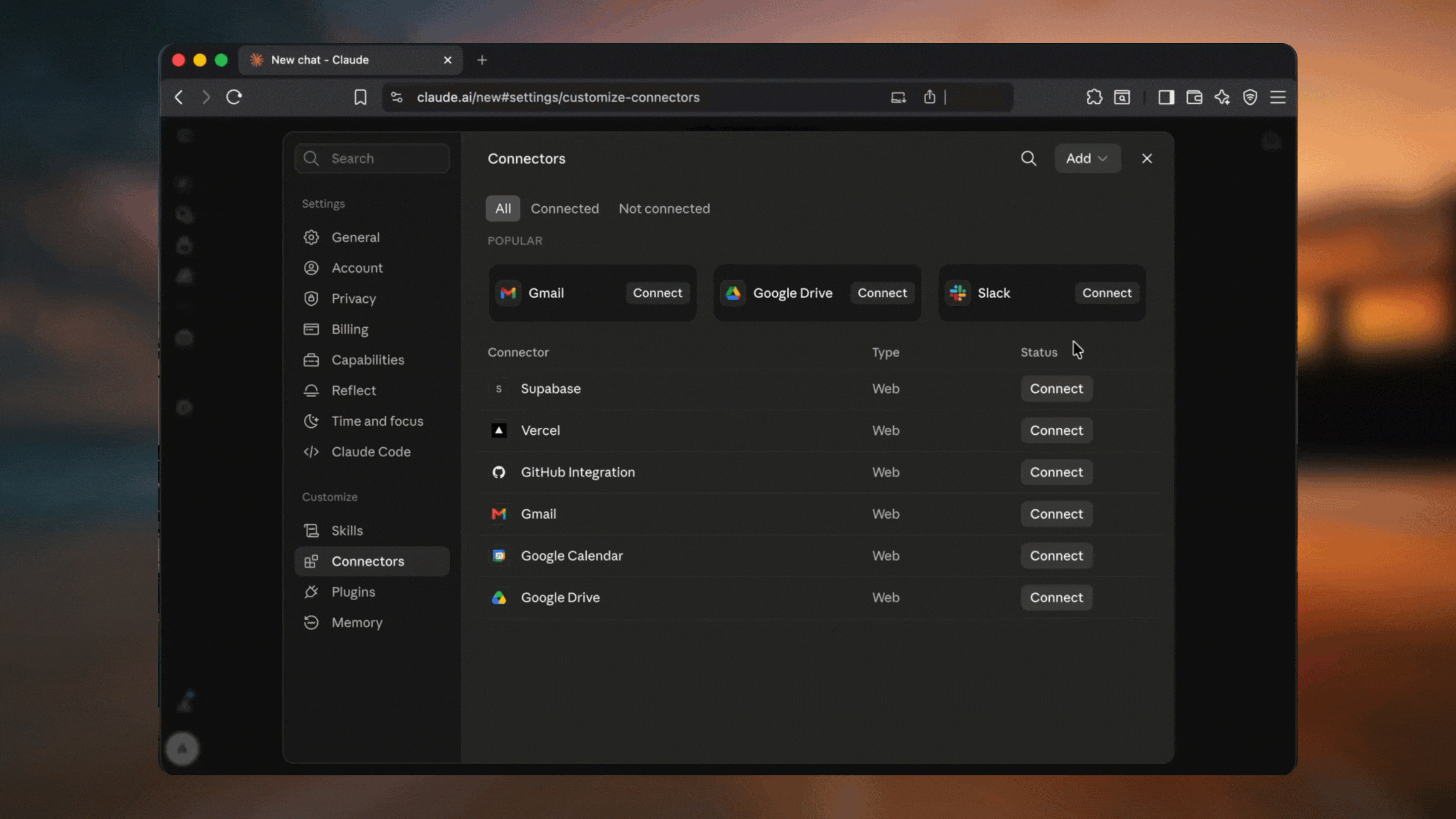Open the browser AI sparkle icon
This screenshot has width=1456, height=819.
(1222, 97)
